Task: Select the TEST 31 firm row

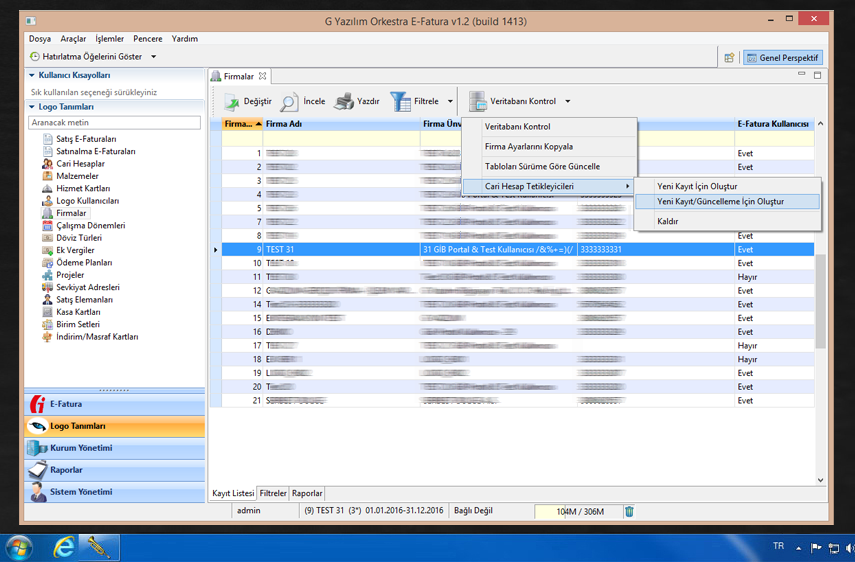Action: click(x=513, y=250)
